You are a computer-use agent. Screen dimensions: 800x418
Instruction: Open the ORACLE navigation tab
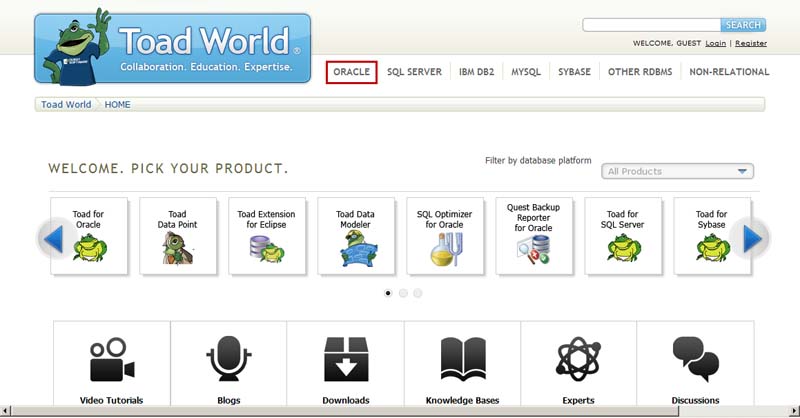[x=351, y=72]
